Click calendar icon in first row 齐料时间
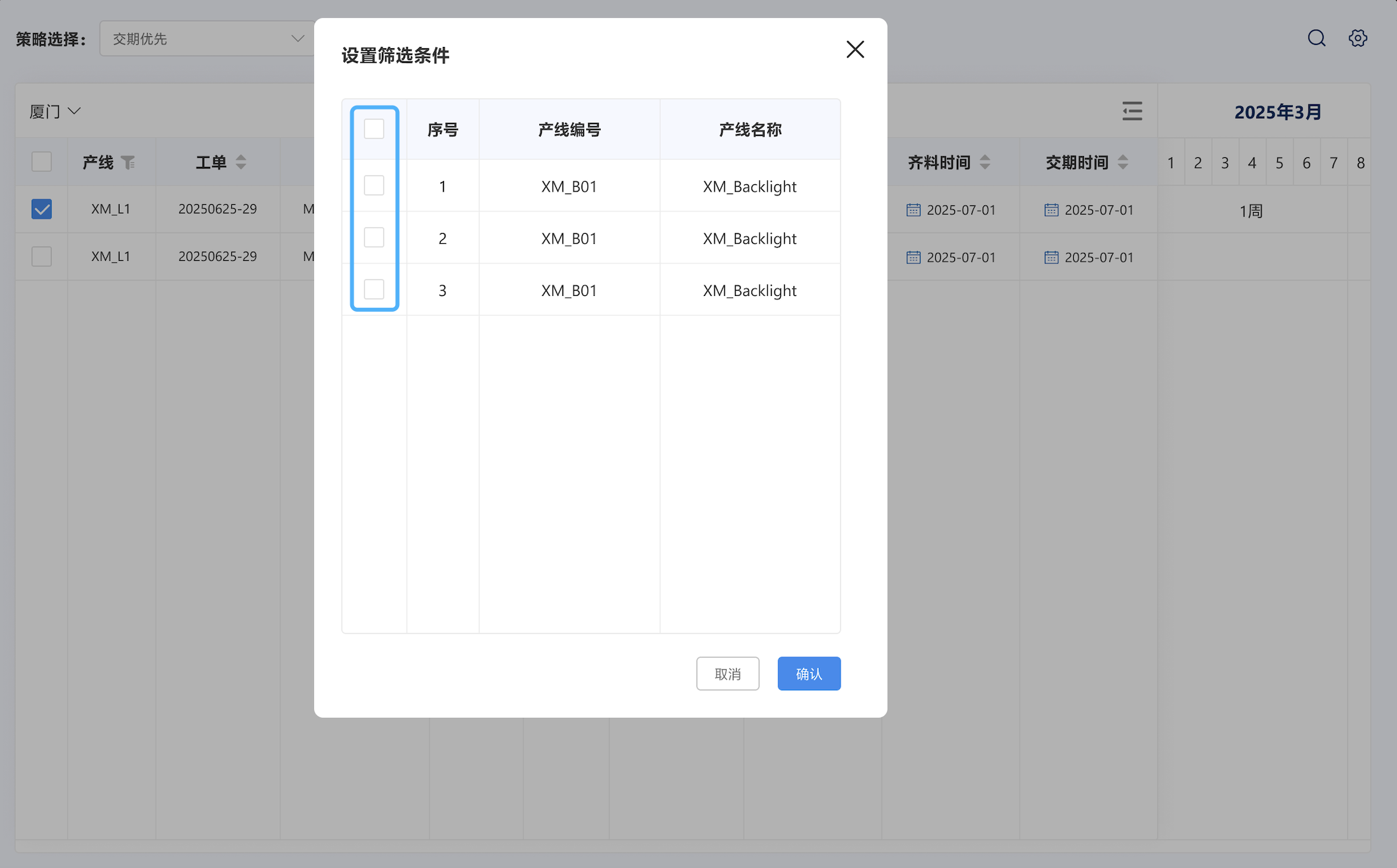This screenshot has height=868, width=1397. (913, 210)
